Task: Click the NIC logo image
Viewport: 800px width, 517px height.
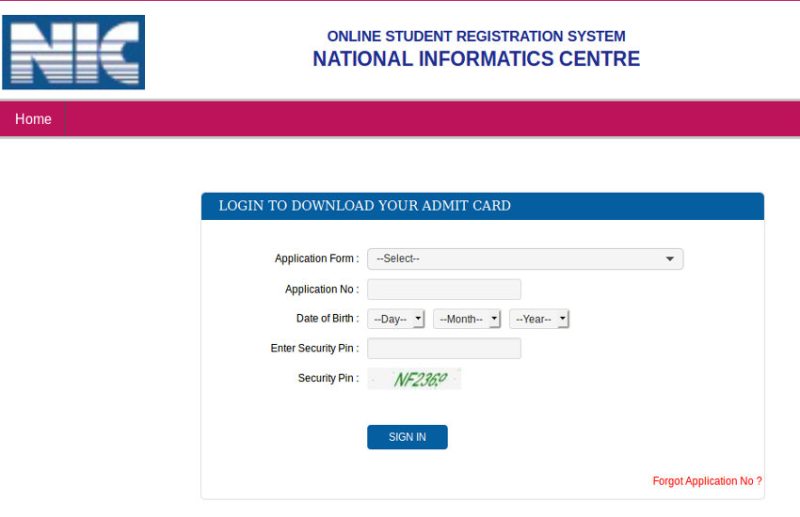Action: pyautogui.click(x=73, y=52)
